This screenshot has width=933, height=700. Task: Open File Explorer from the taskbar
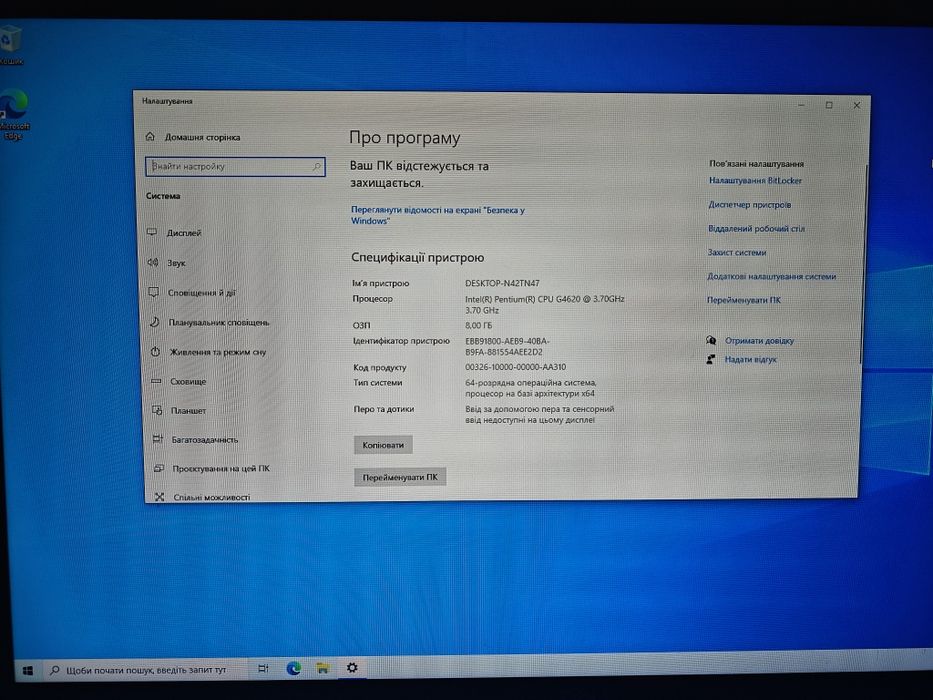tap(323, 668)
